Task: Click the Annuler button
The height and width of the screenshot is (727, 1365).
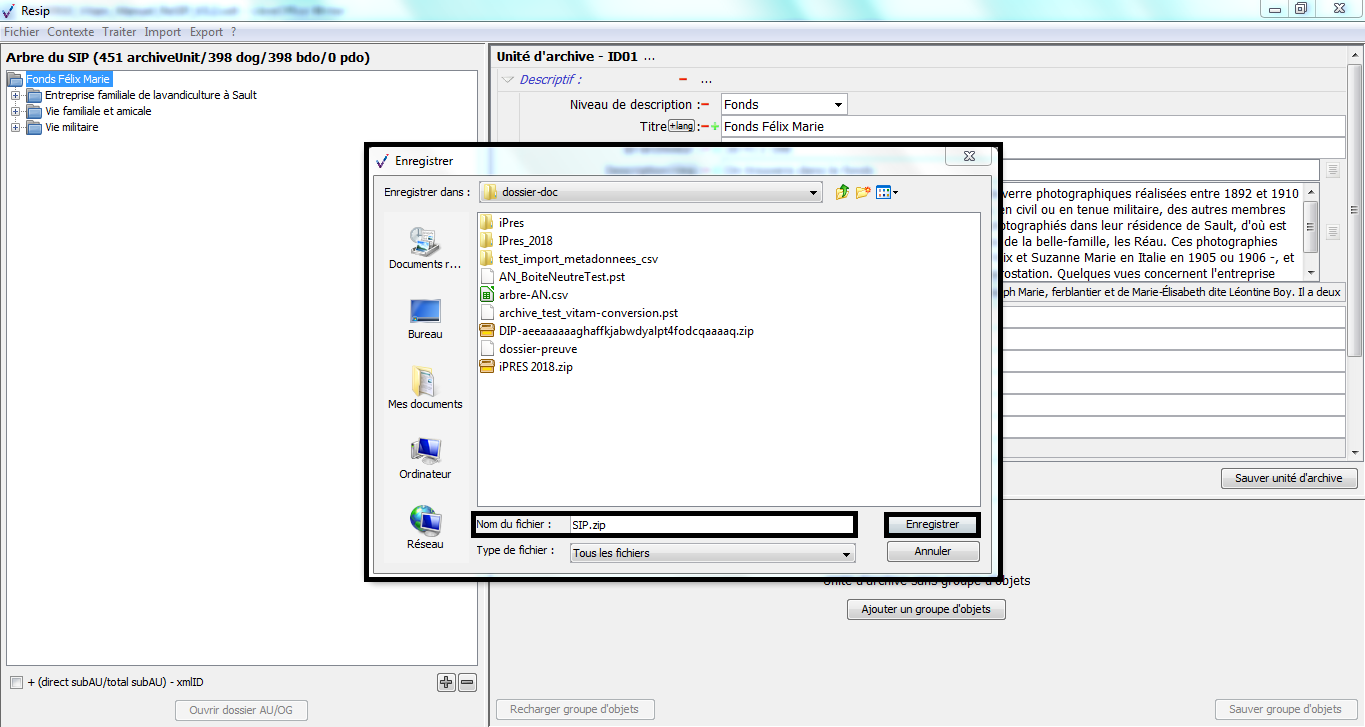Action: tap(932, 551)
